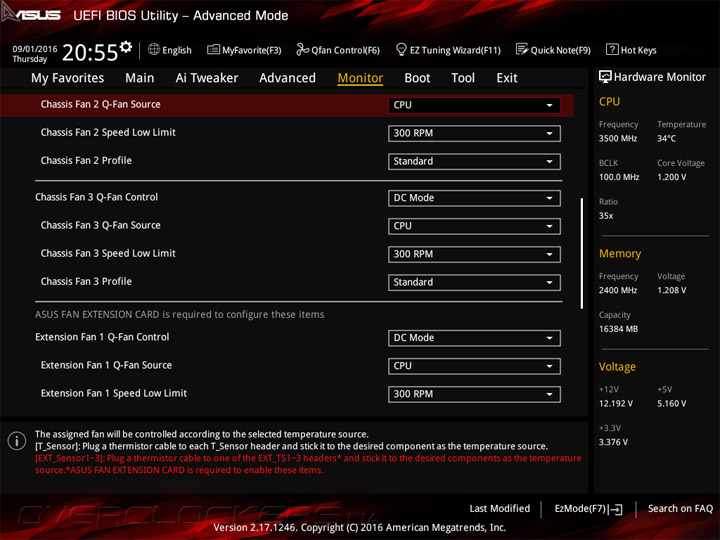Screen dimensions: 720x540
Task: Click the Memory frequency value 2400 MHz
Action: 618,290
